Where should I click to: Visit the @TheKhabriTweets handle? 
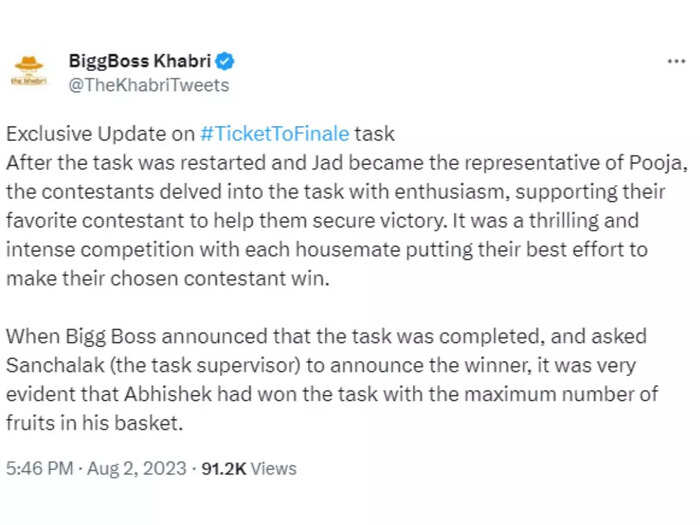coord(149,85)
